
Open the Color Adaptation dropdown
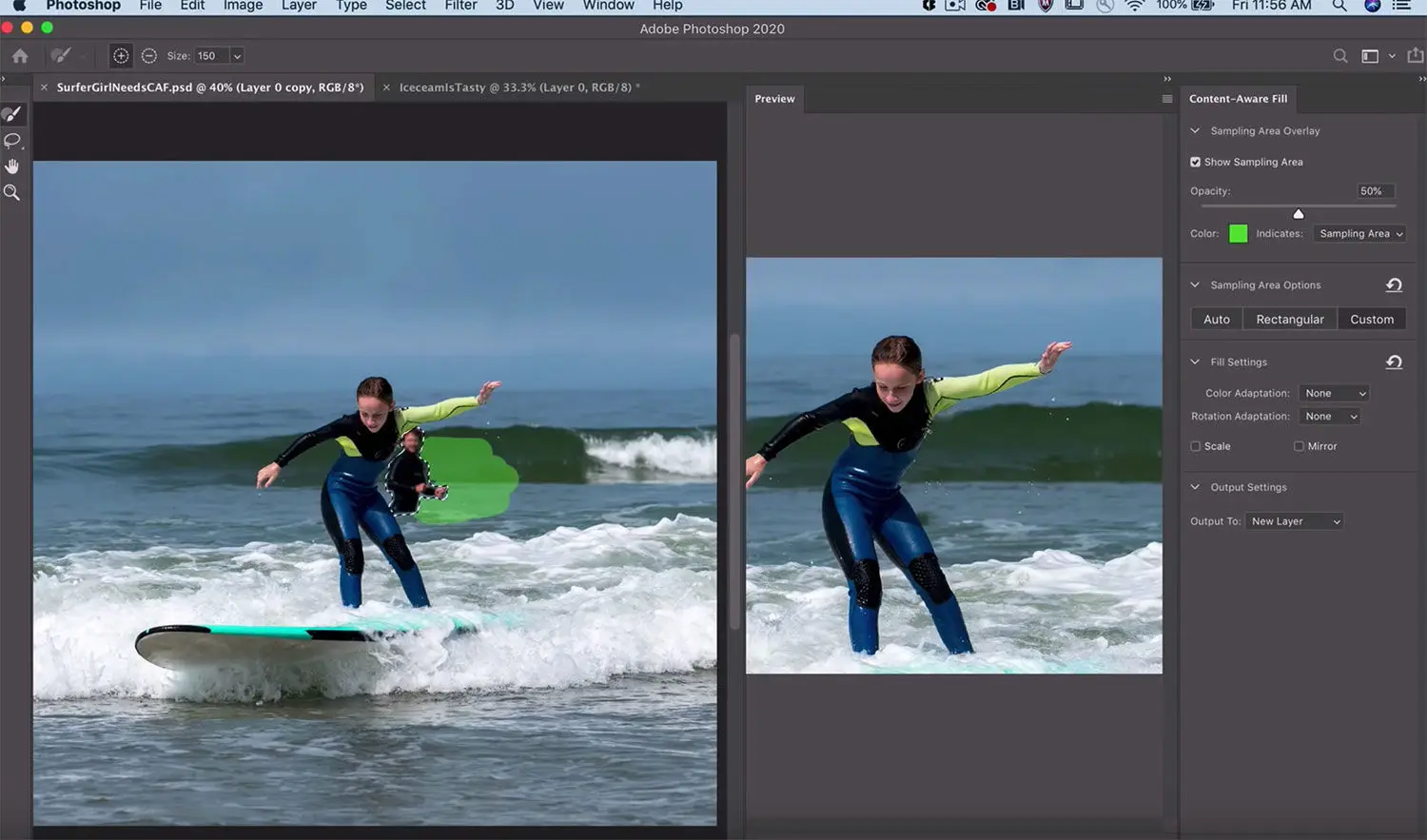pos(1333,392)
